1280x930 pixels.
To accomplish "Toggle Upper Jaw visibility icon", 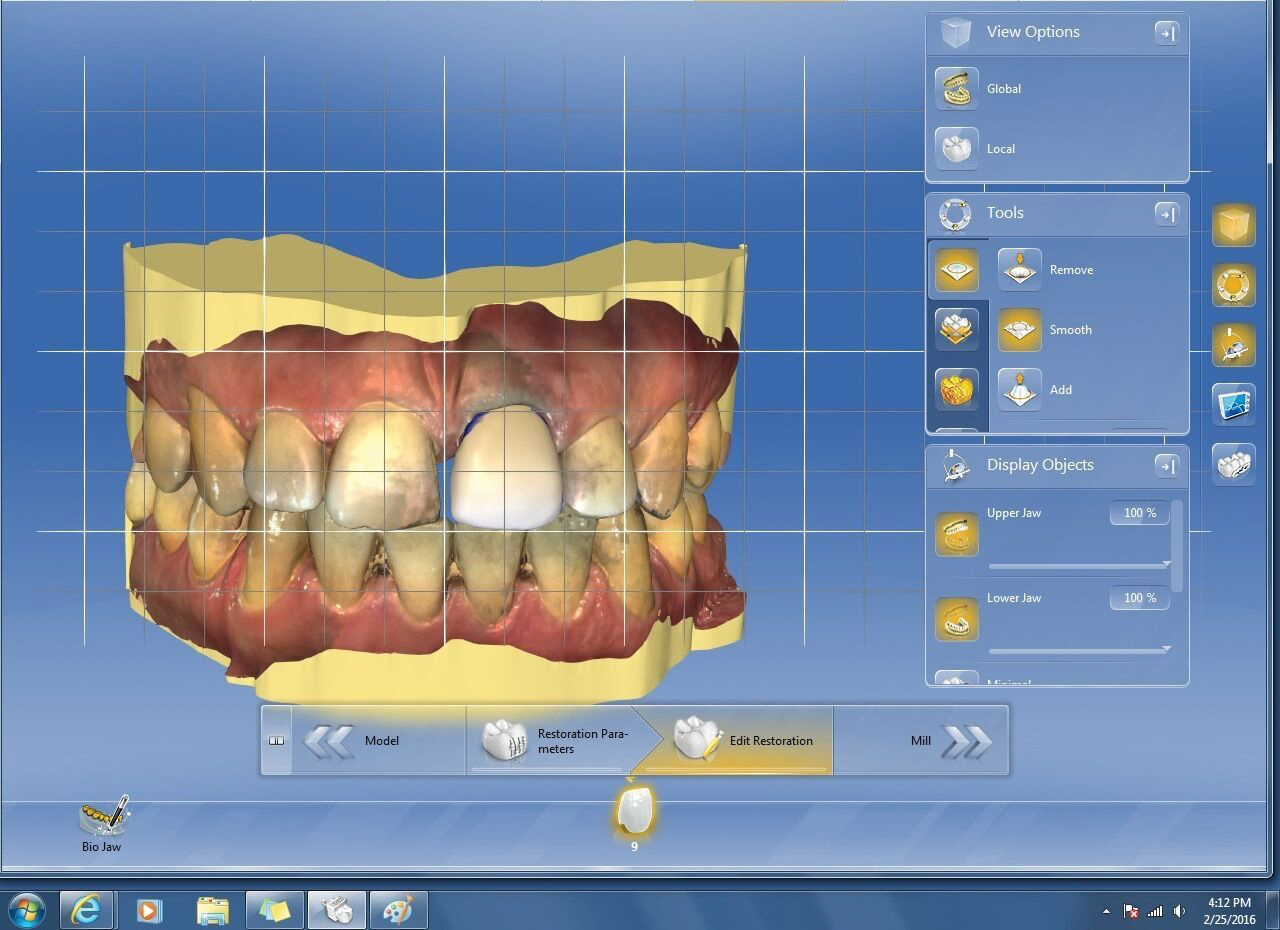I will point(957,534).
